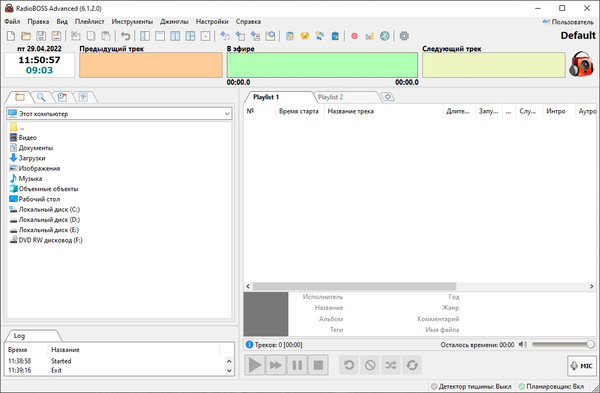Click the bar chart statistics toolbar icon

point(370,36)
